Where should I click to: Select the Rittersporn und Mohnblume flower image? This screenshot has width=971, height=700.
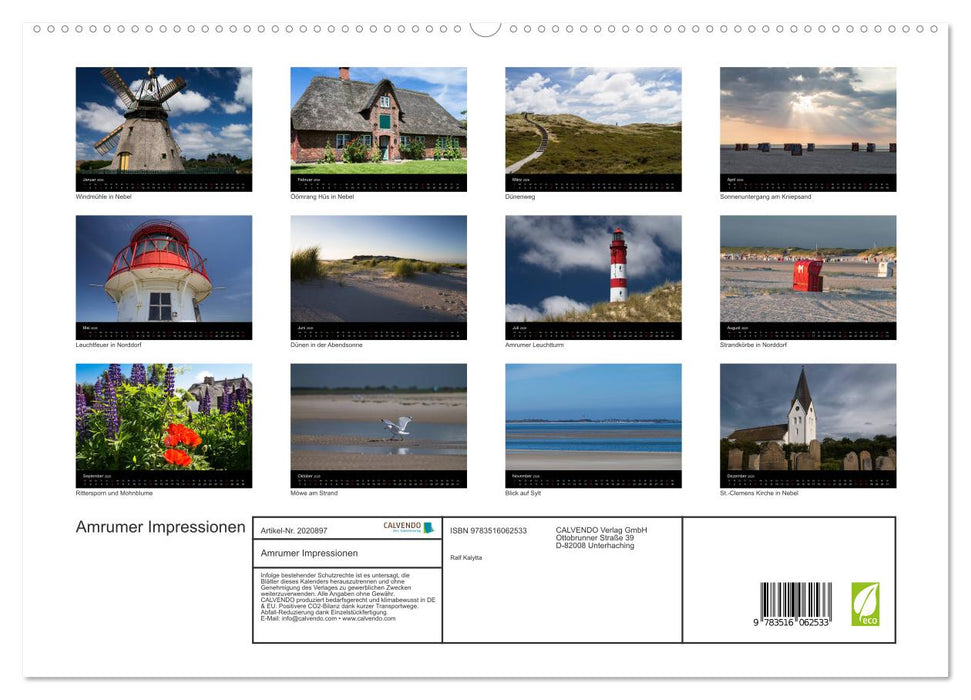coord(163,424)
